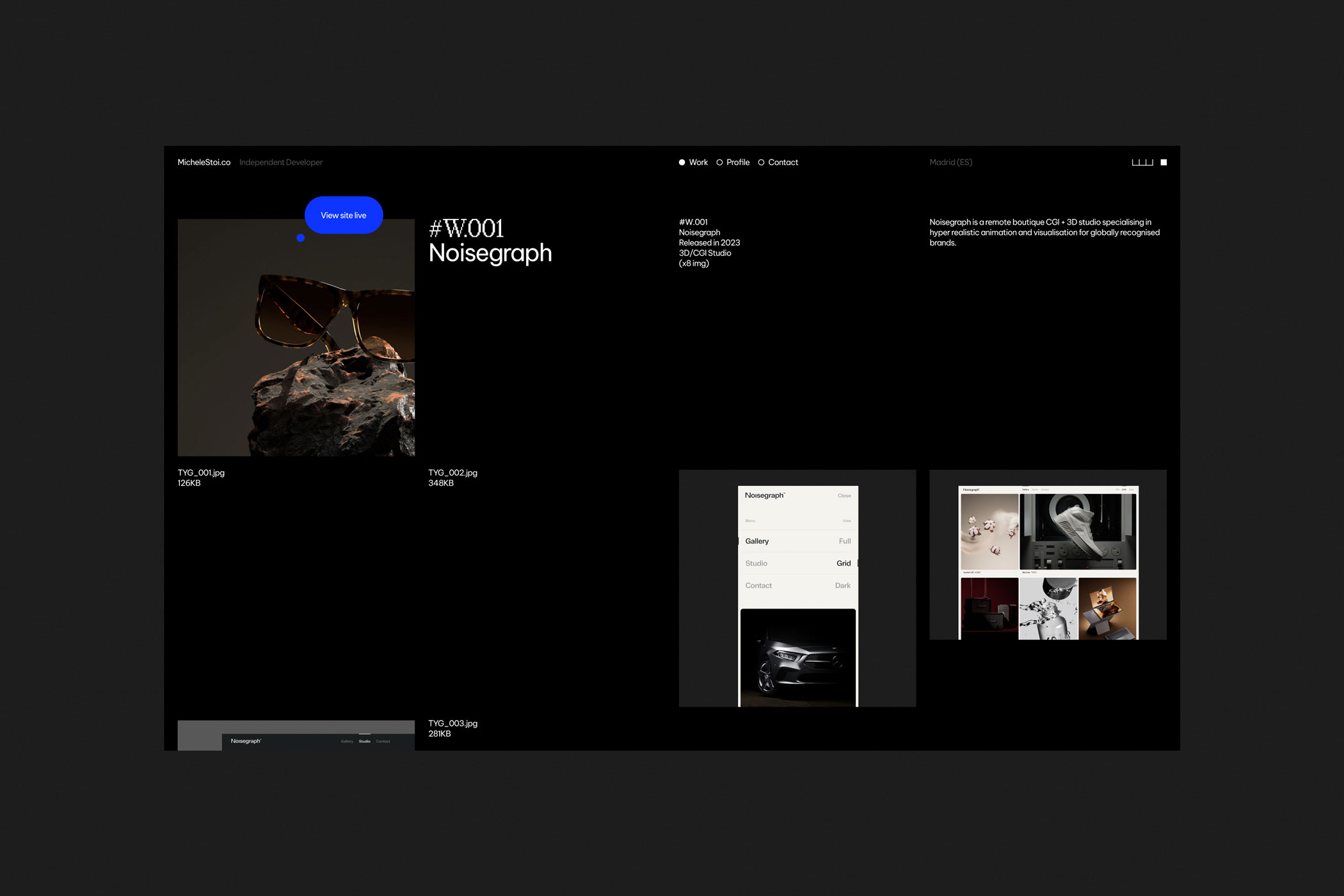The image size is (1344, 896).
Task: Select the Profile radio circle
Action: (x=719, y=163)
